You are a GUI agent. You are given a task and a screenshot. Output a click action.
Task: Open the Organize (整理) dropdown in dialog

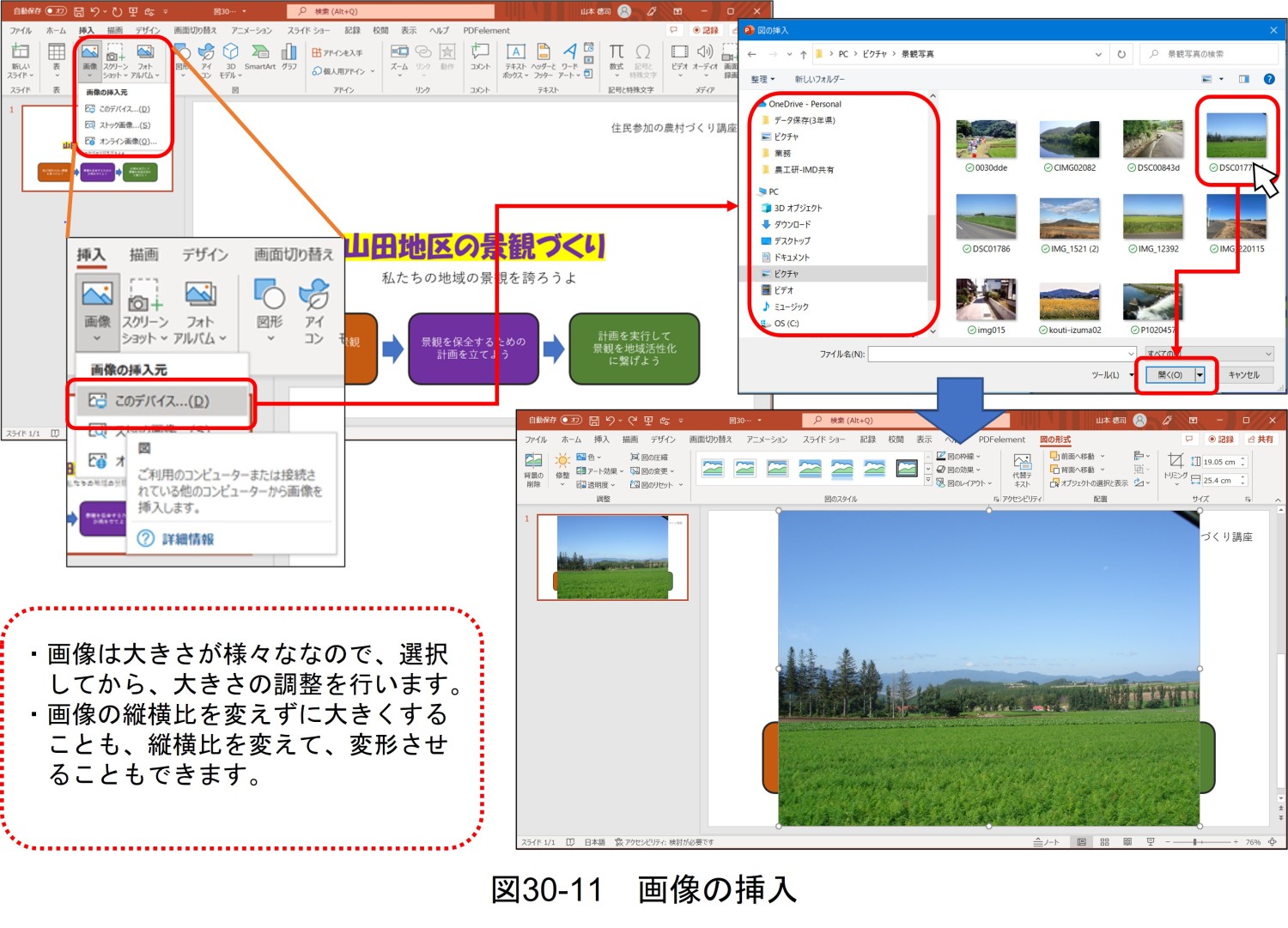[762, 79]
